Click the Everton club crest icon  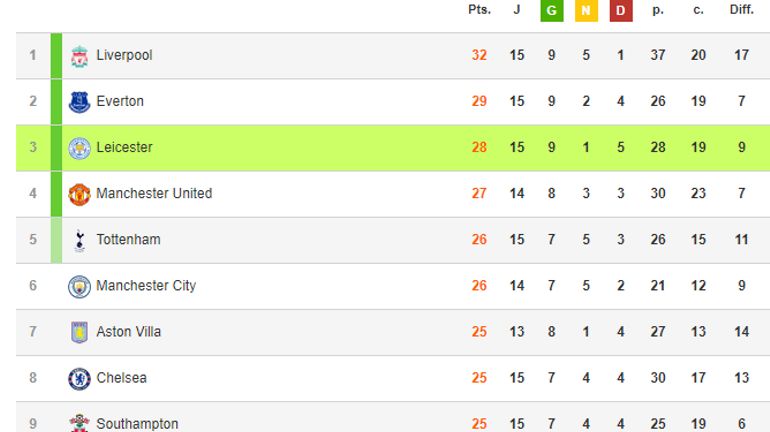click(x=79, y=102)
